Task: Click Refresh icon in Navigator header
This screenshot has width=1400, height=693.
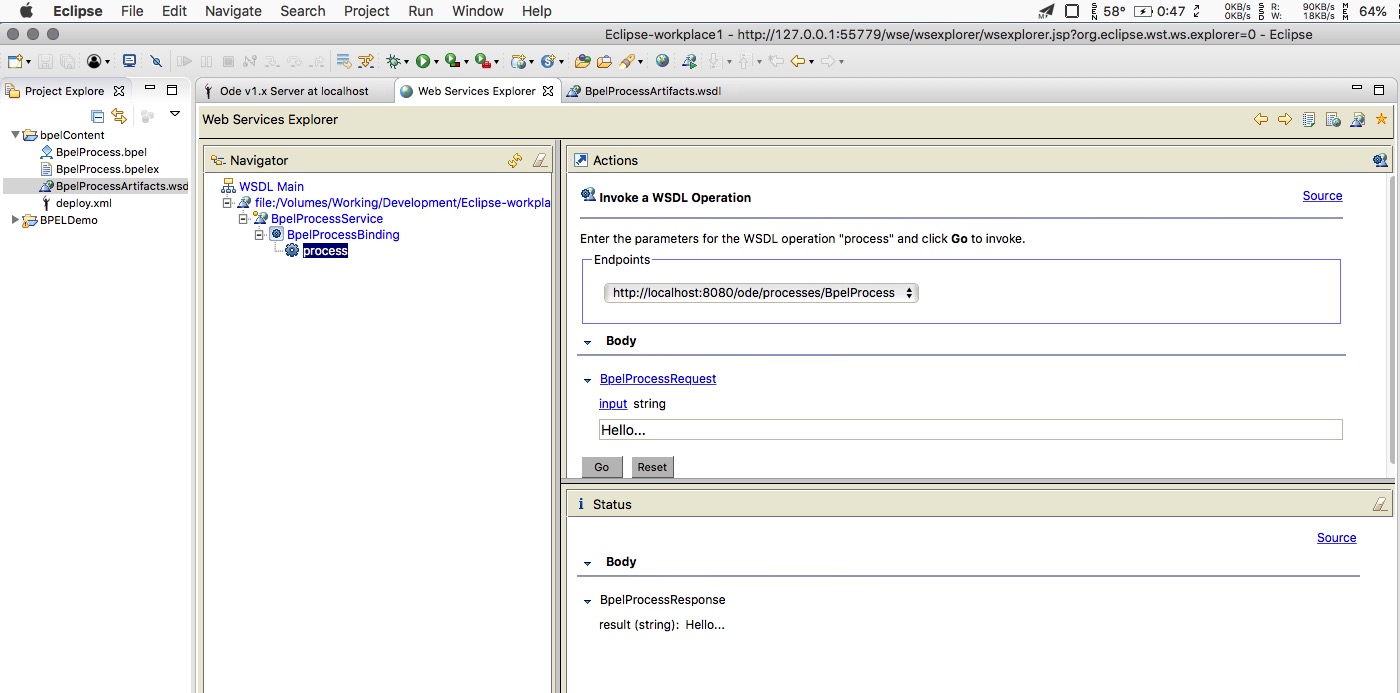Action: 515,160
